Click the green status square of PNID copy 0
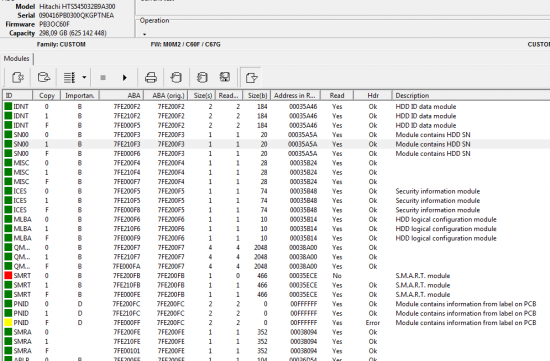Image resolution: width=550 pixels, height=361 pixels. coord(8,304)
